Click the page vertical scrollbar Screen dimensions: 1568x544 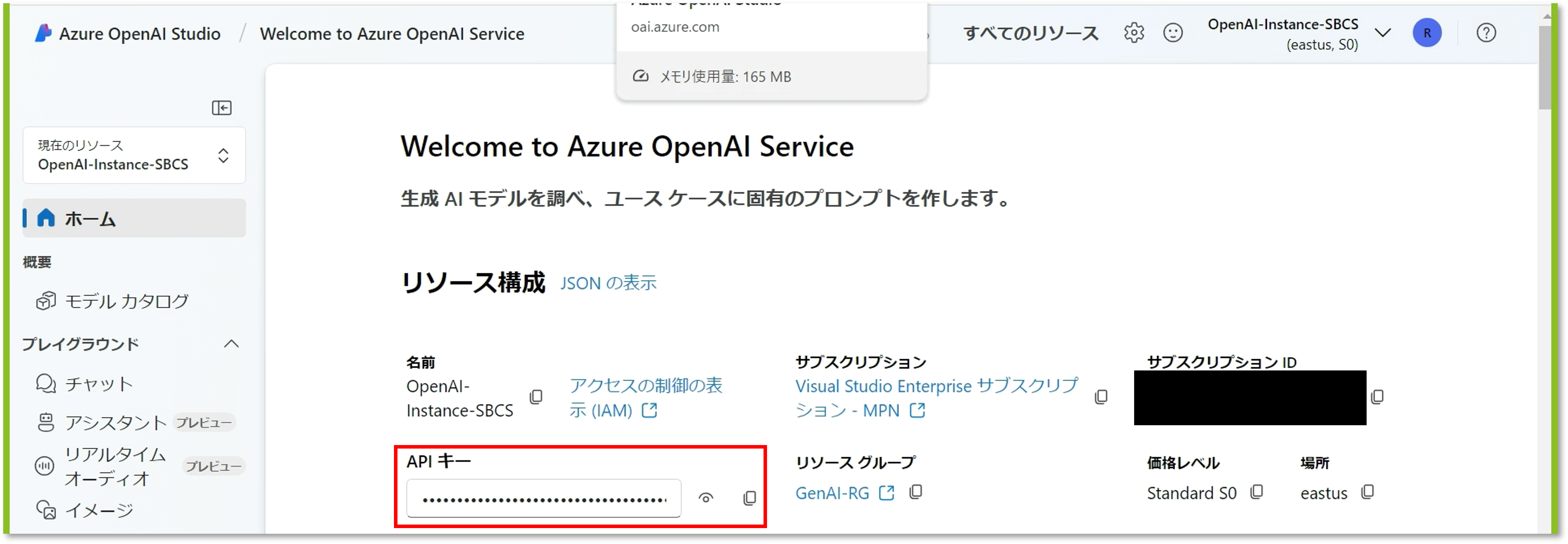click(1545, 68)
